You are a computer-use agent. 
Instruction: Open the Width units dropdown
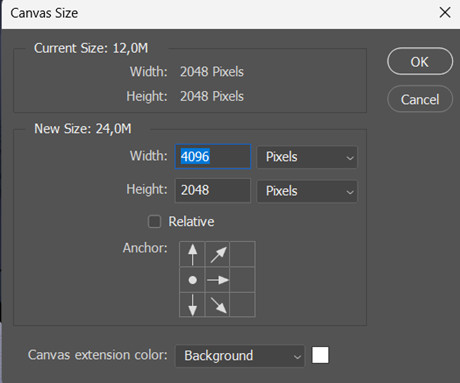click(x=307, y=157)
